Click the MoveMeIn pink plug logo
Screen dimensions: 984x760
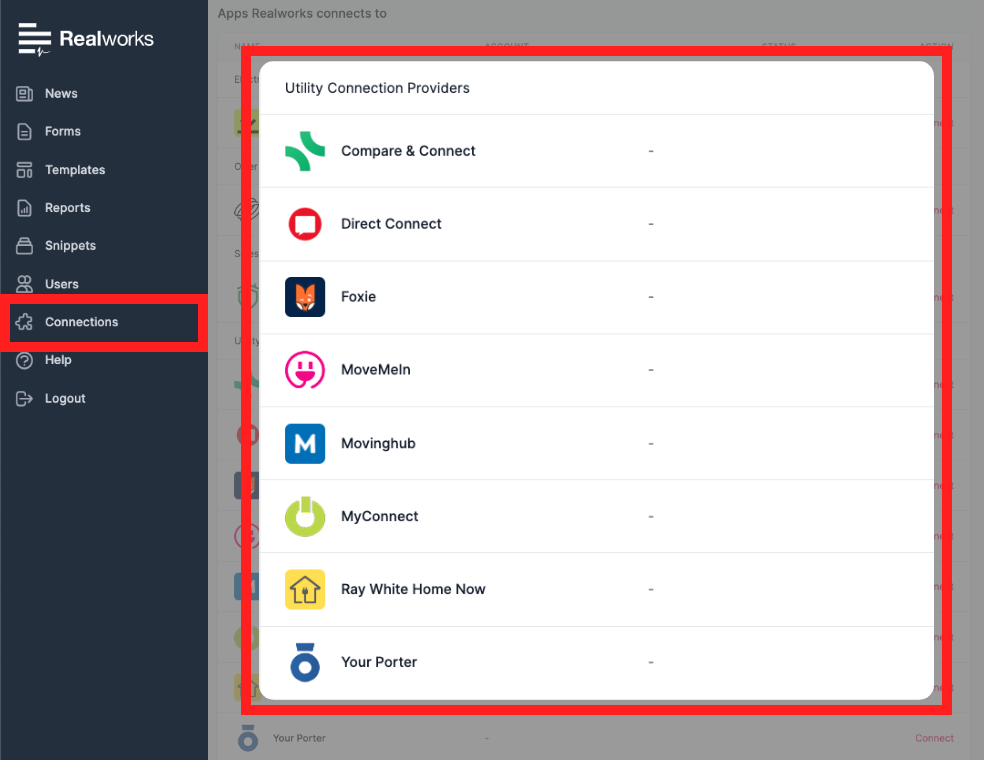click(x=305, y=370)
